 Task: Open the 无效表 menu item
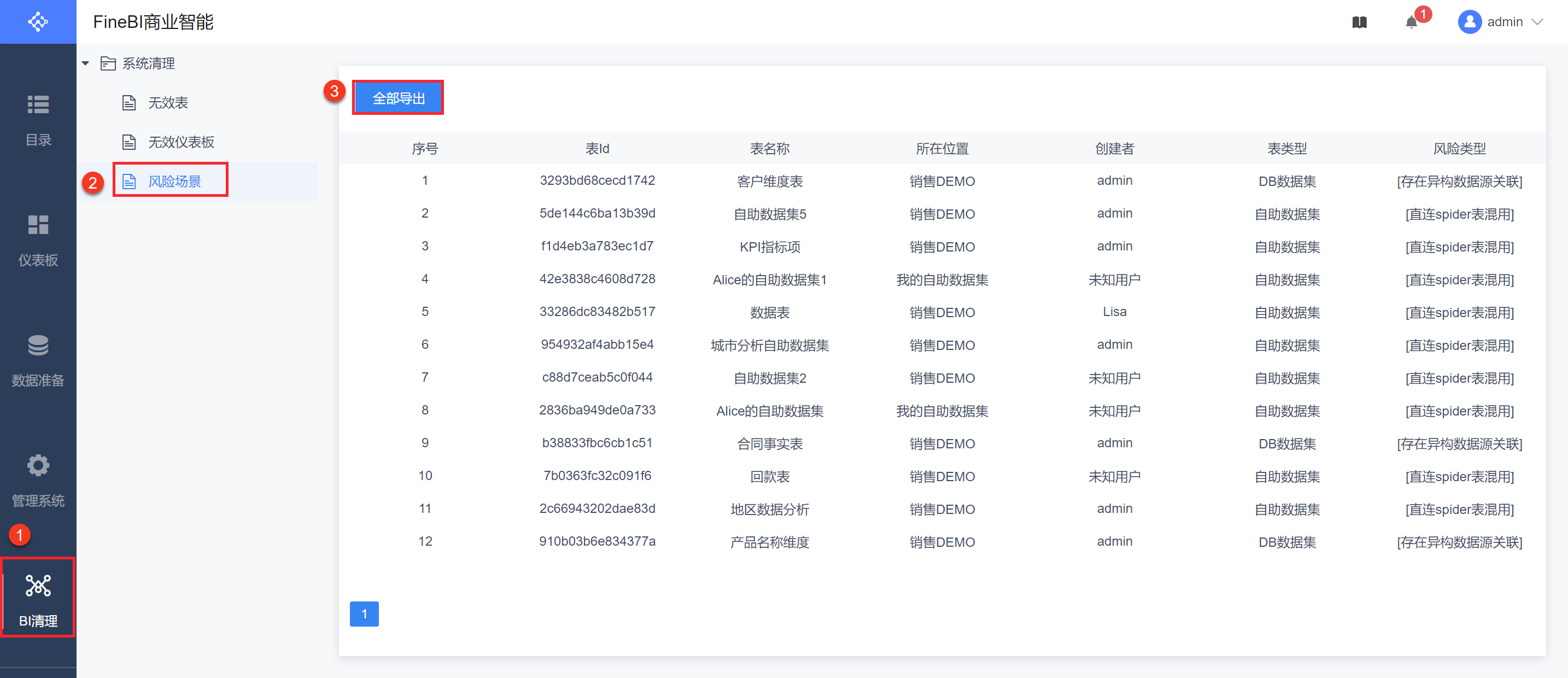click(x=167, y=103)
